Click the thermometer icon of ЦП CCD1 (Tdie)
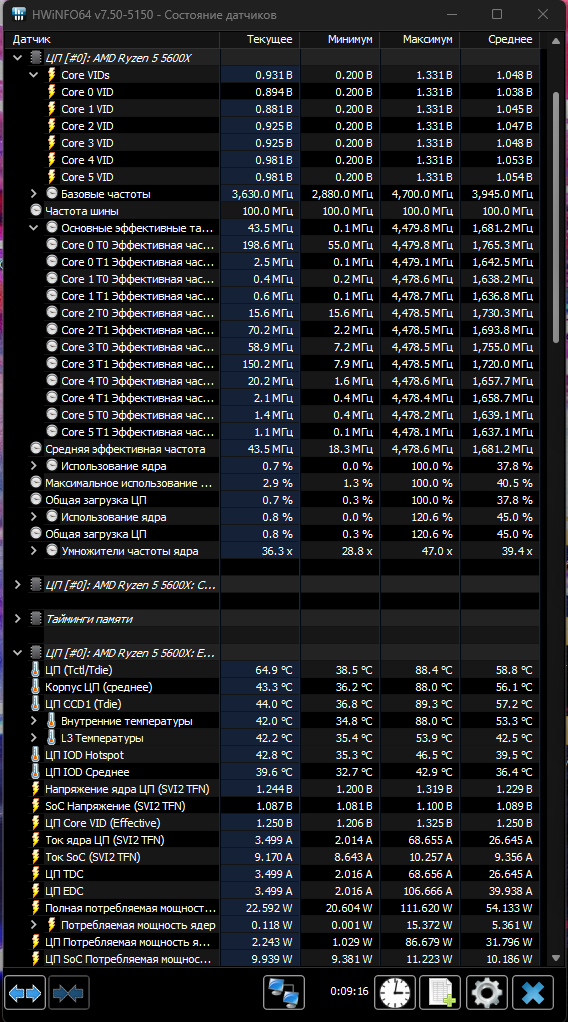 point(36,703)
